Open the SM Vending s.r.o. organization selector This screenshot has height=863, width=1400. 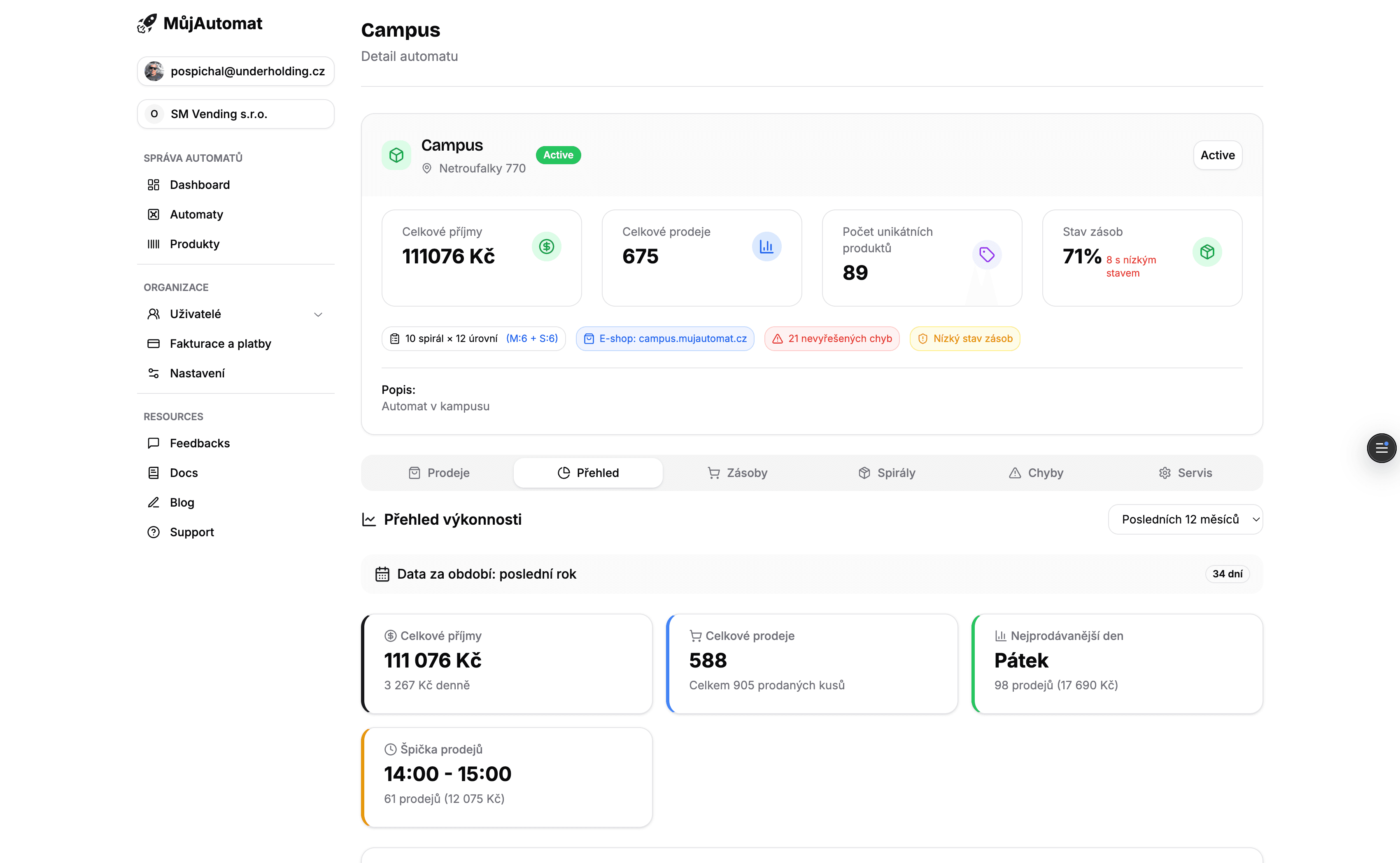[x=236, y=114]
